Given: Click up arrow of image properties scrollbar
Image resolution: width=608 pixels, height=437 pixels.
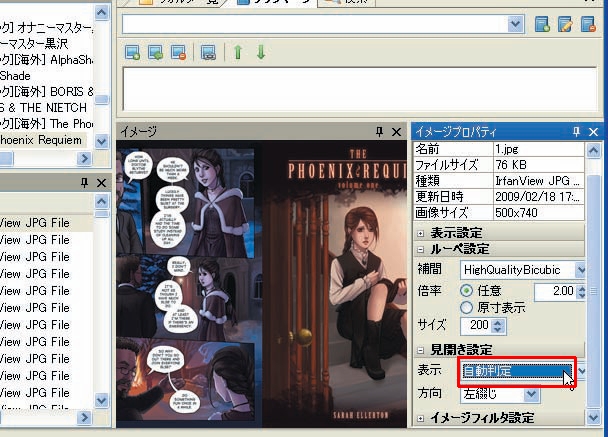Looking at the screenshot, I should coord(593,150).
